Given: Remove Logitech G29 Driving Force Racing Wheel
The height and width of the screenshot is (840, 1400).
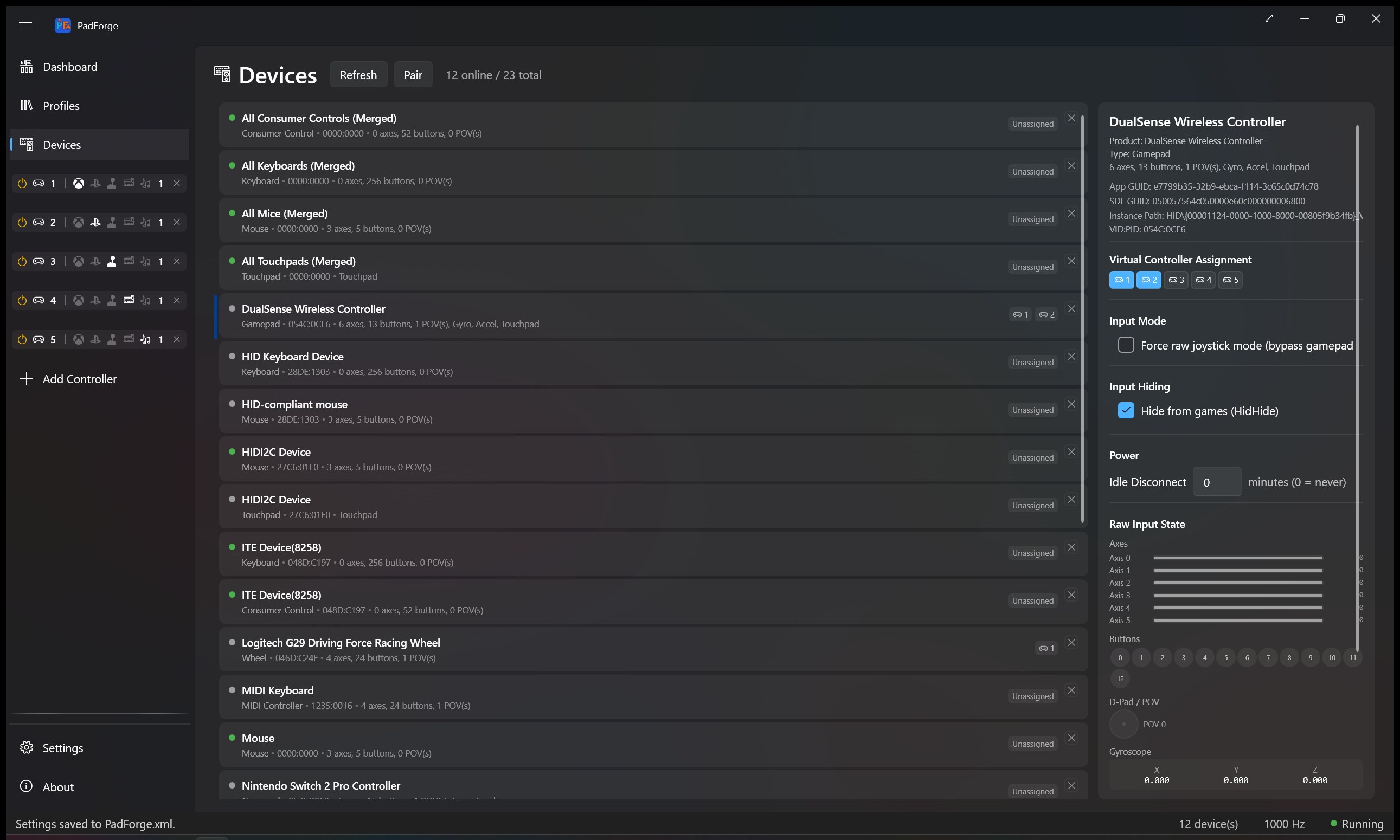Looking at the screenshot, I should (x=1071, y=642).
